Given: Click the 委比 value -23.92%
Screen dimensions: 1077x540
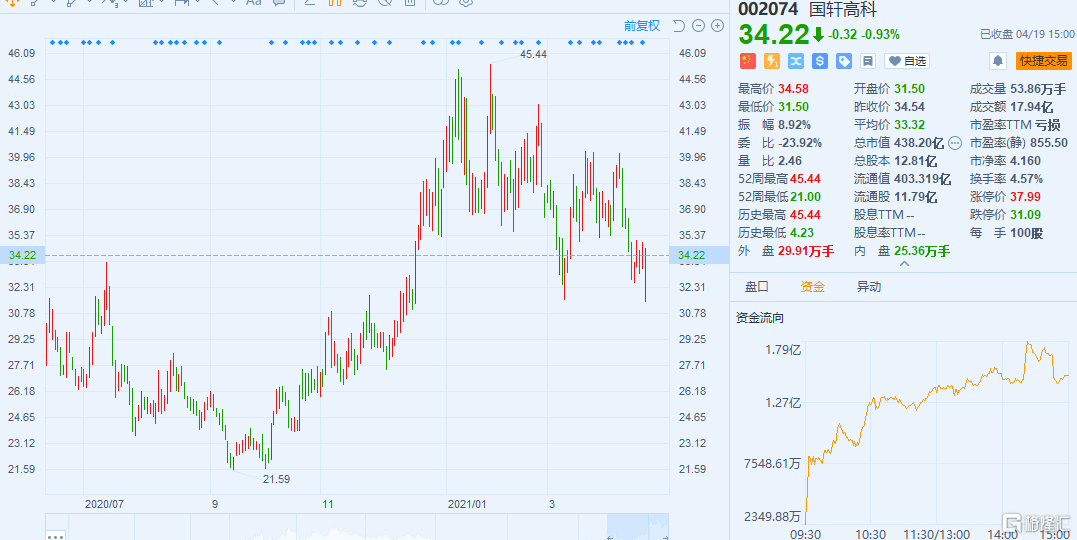Looking at the screenshot, I should [x=800, y=143].
